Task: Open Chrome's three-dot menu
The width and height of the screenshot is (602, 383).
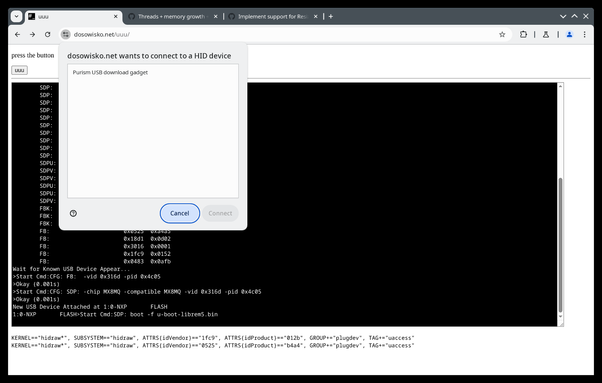Action: [x=584, y=35]
